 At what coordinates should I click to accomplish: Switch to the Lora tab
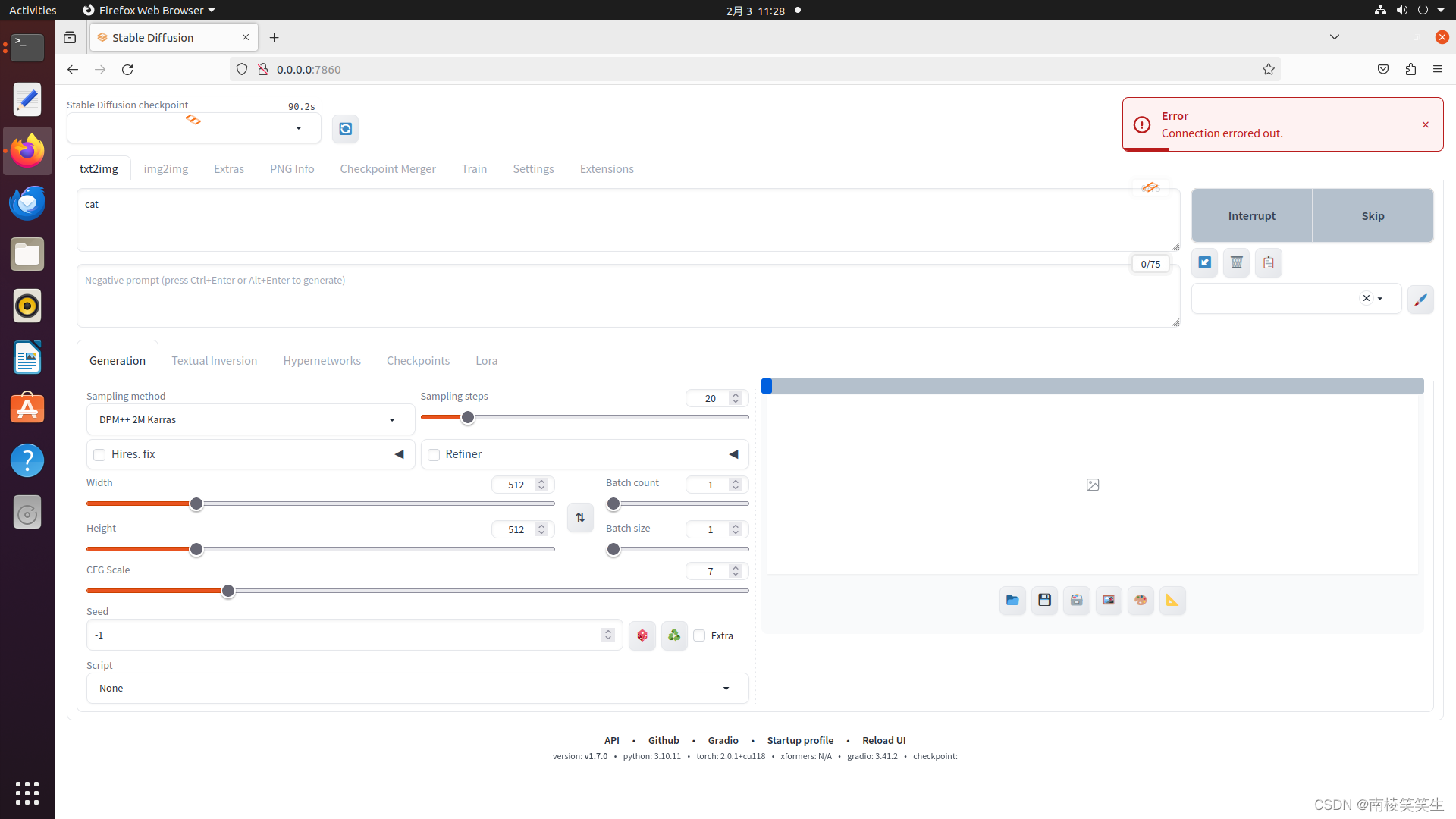pos(487,360)
